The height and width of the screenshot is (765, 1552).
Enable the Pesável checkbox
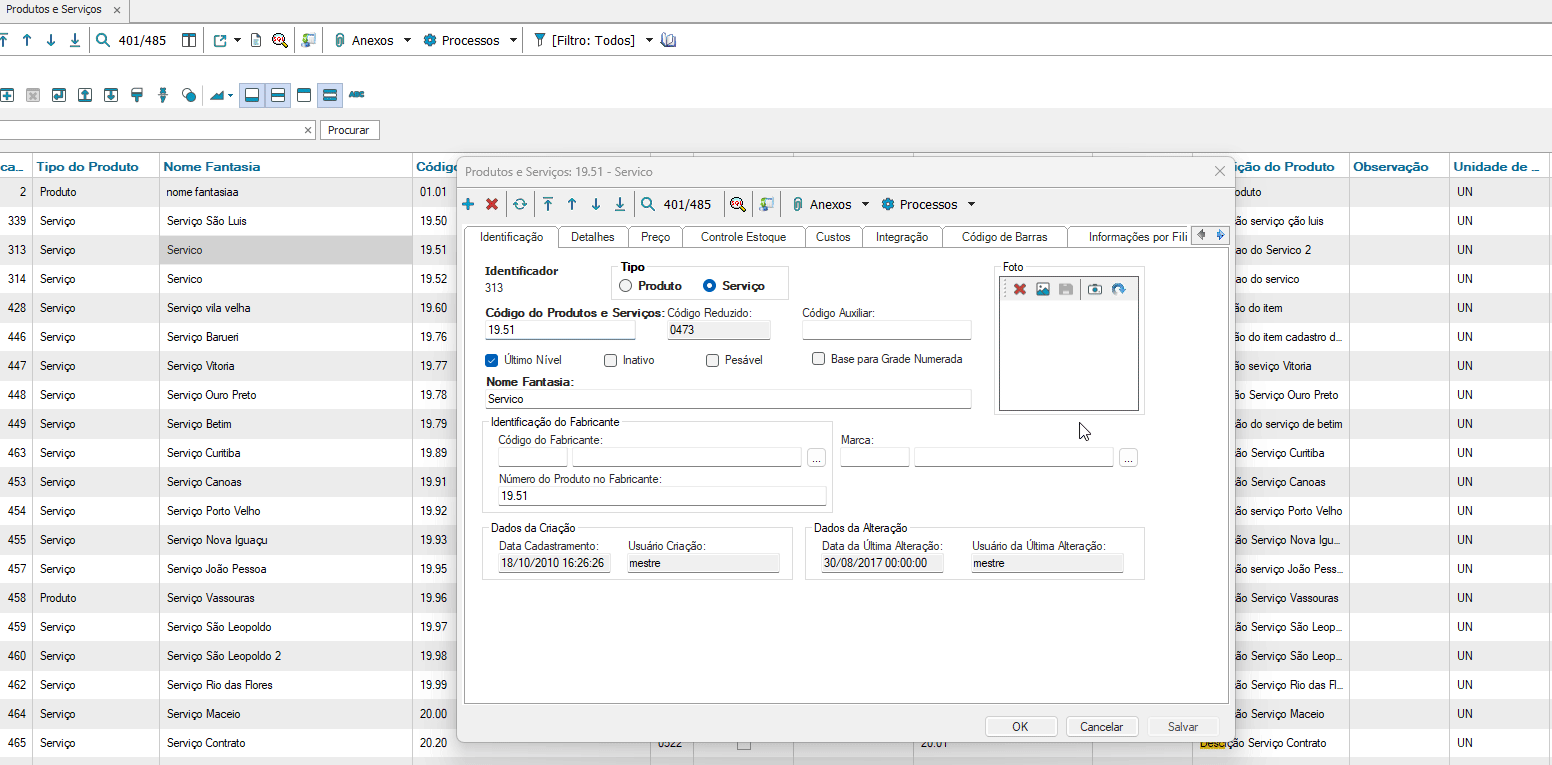click(x=713, y=360)
